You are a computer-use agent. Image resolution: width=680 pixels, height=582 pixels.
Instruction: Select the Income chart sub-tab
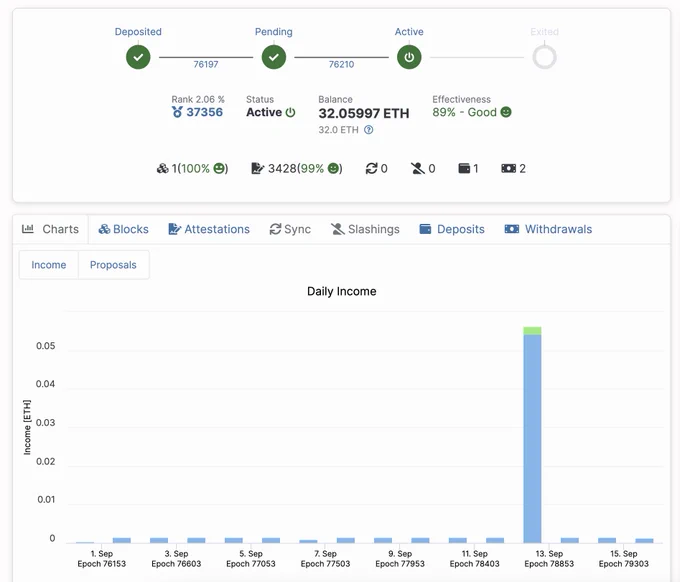tap(49, 265)
